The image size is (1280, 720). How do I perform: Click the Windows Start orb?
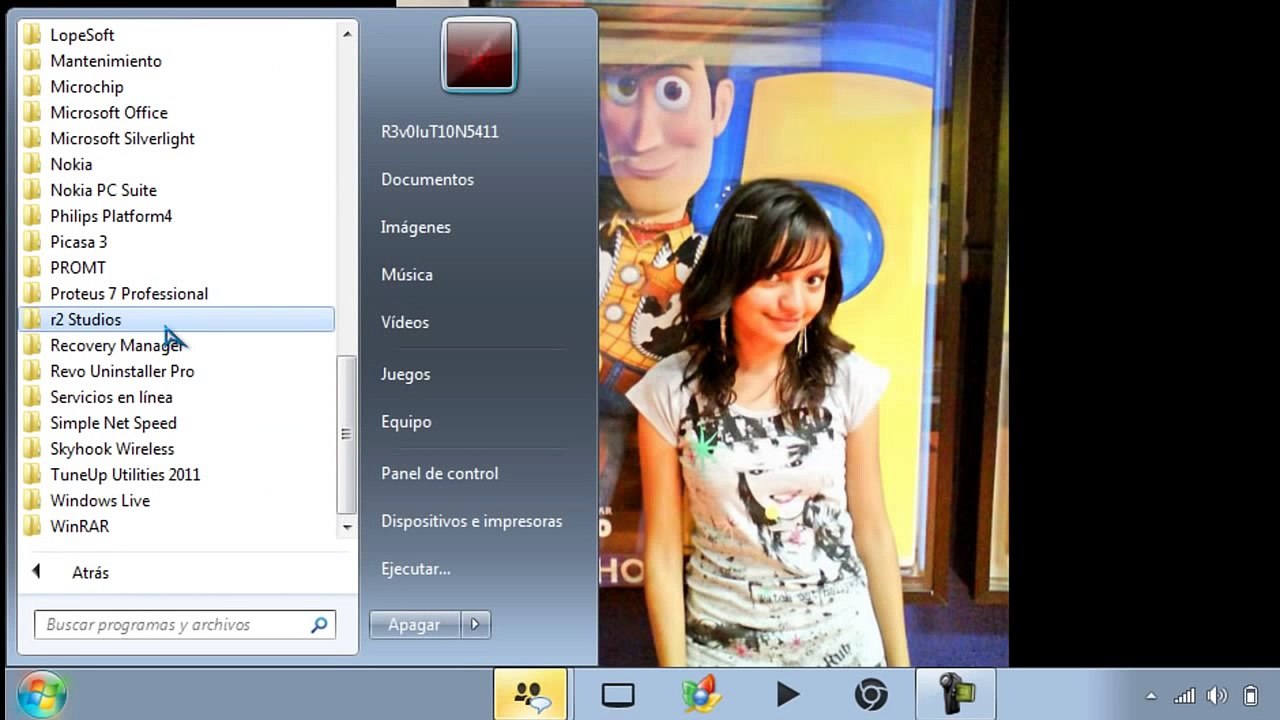pos(41,694)
